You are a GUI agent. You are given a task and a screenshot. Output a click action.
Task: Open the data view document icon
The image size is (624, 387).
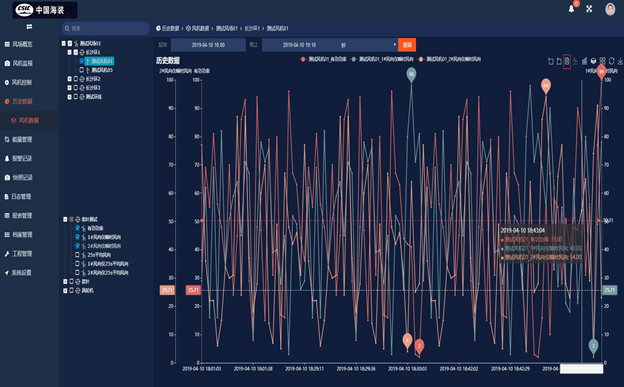coord(567,61)
